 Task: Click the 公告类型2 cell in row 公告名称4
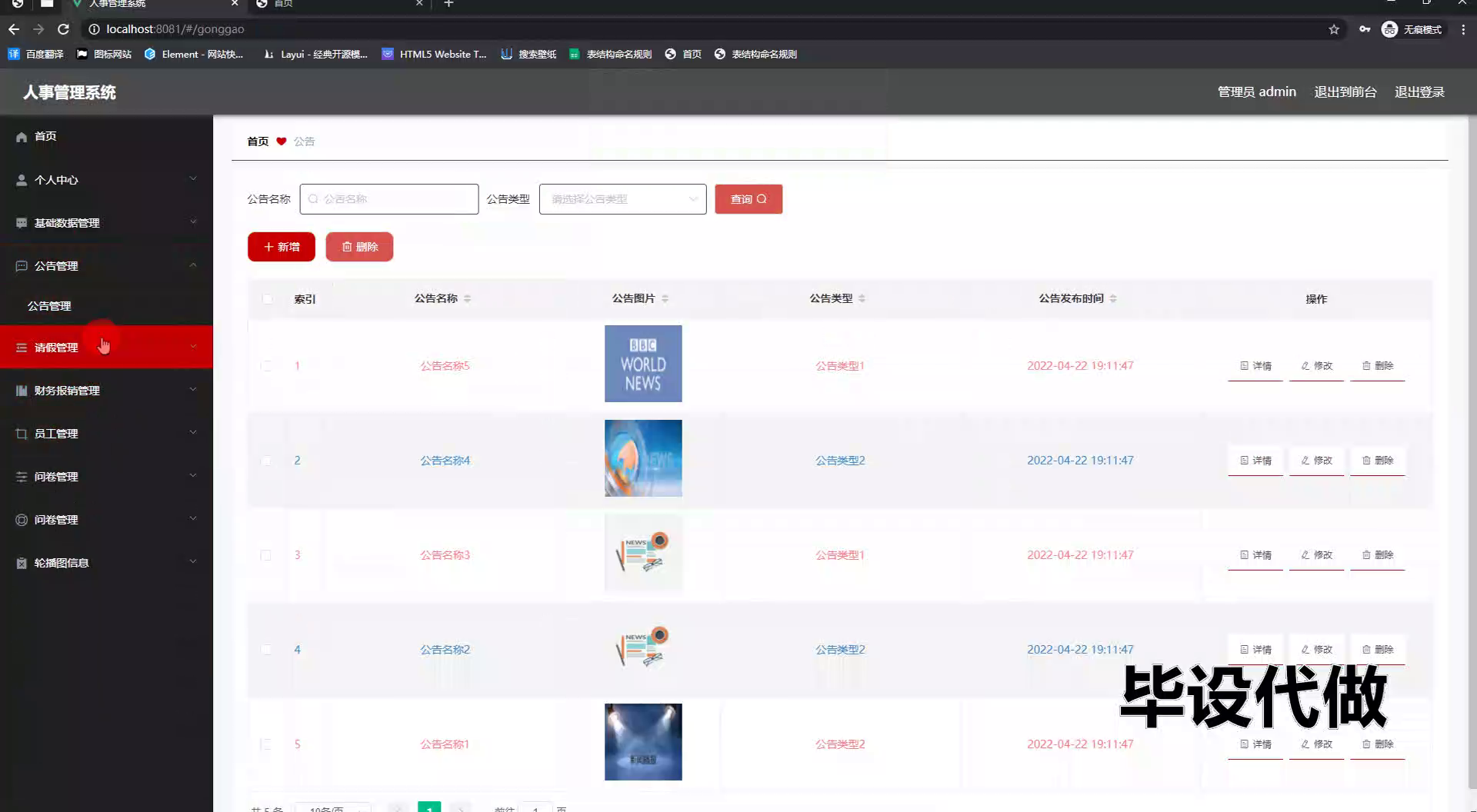840,461
